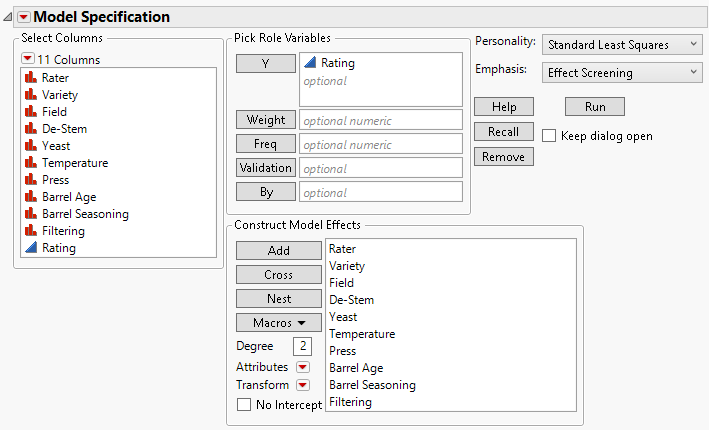Click the Degree input field
Viewport: 709px width, 430px height.
[x=302, y=346]
